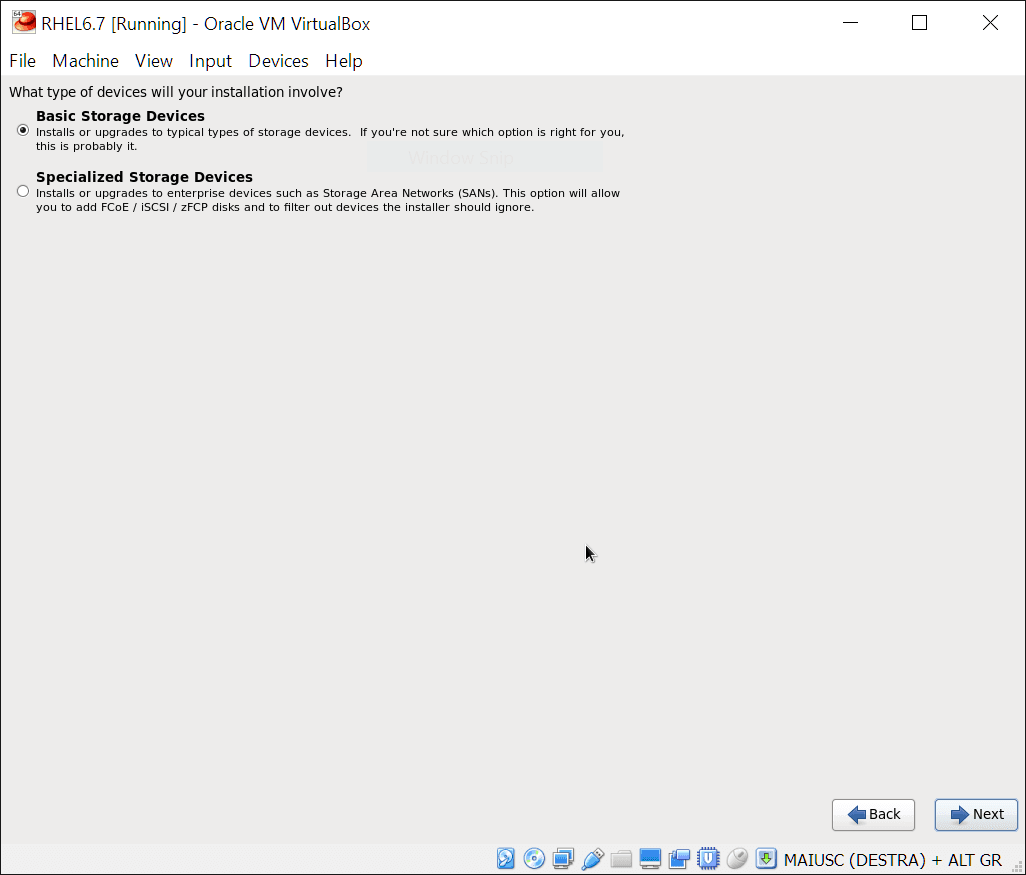Viewport: 1026px width, 875px height.
Task: Select Specialized Storage Devices radio button
Action: tap(23, 191)
